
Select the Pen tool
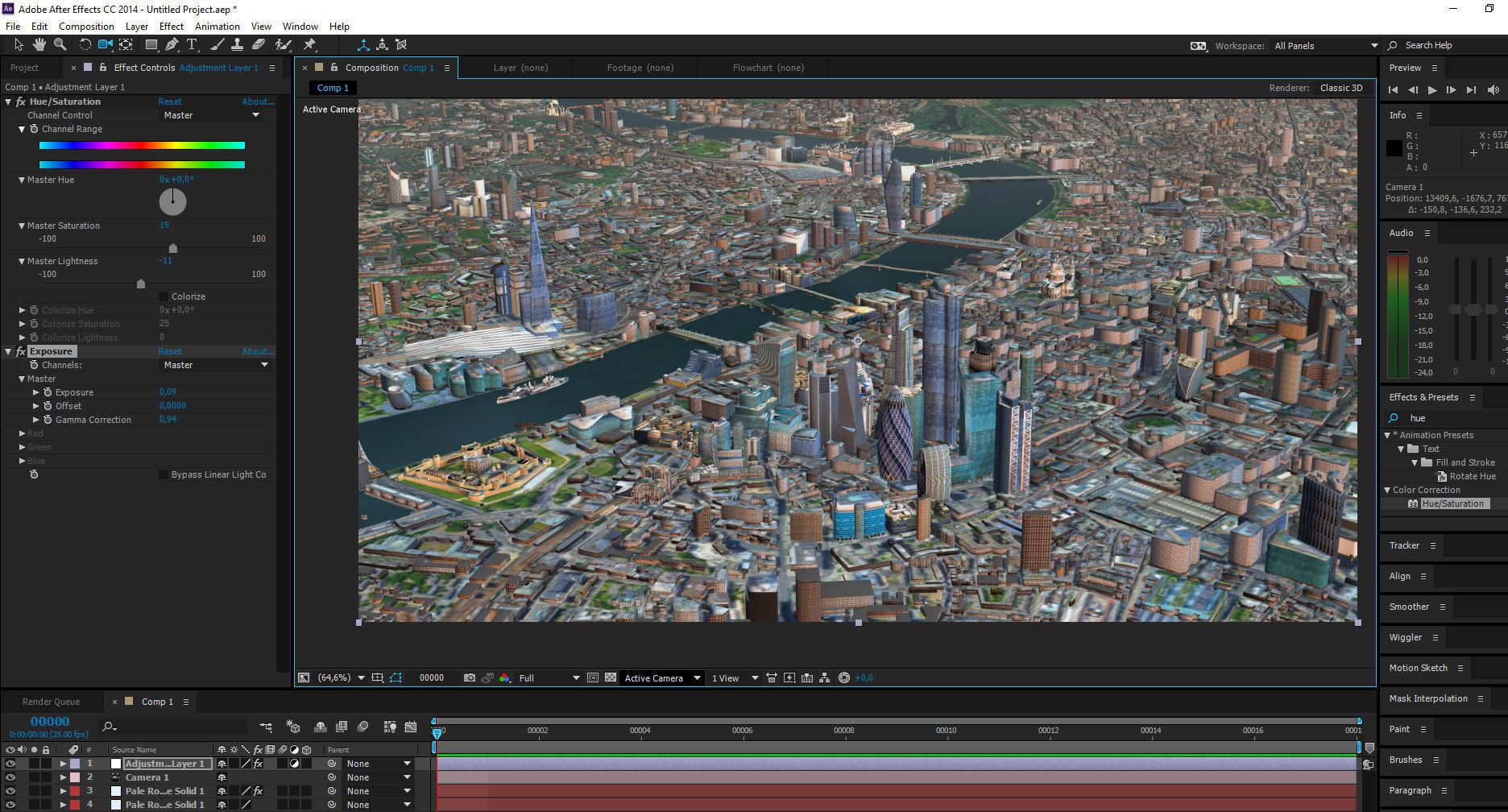coord(172,44)
